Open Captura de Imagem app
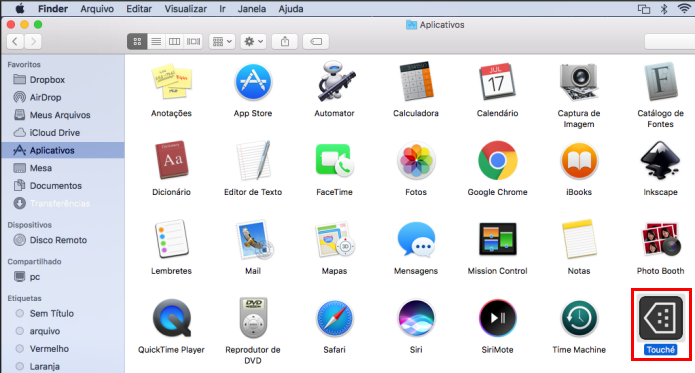The image size is (695, 373). coord(579,82)
